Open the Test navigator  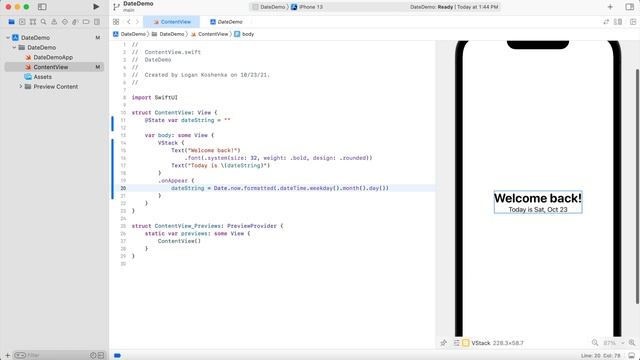pos(64,22)
